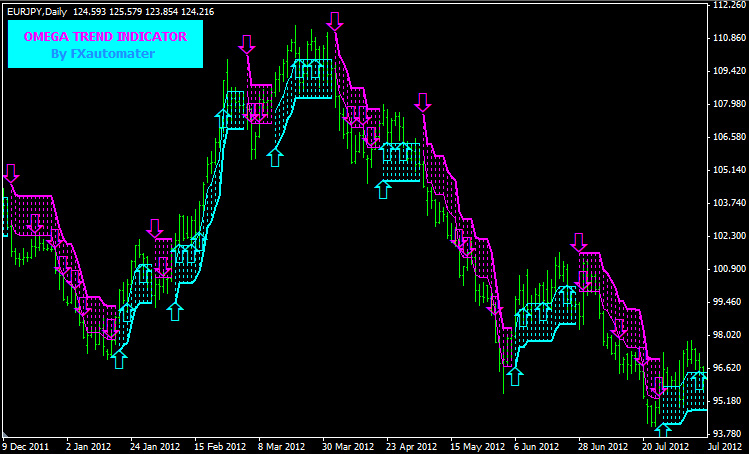
Task: Click the large cyan buy arrow below the mid-January 2012 low
Action: pyautogui.click(x=119, y=359)
